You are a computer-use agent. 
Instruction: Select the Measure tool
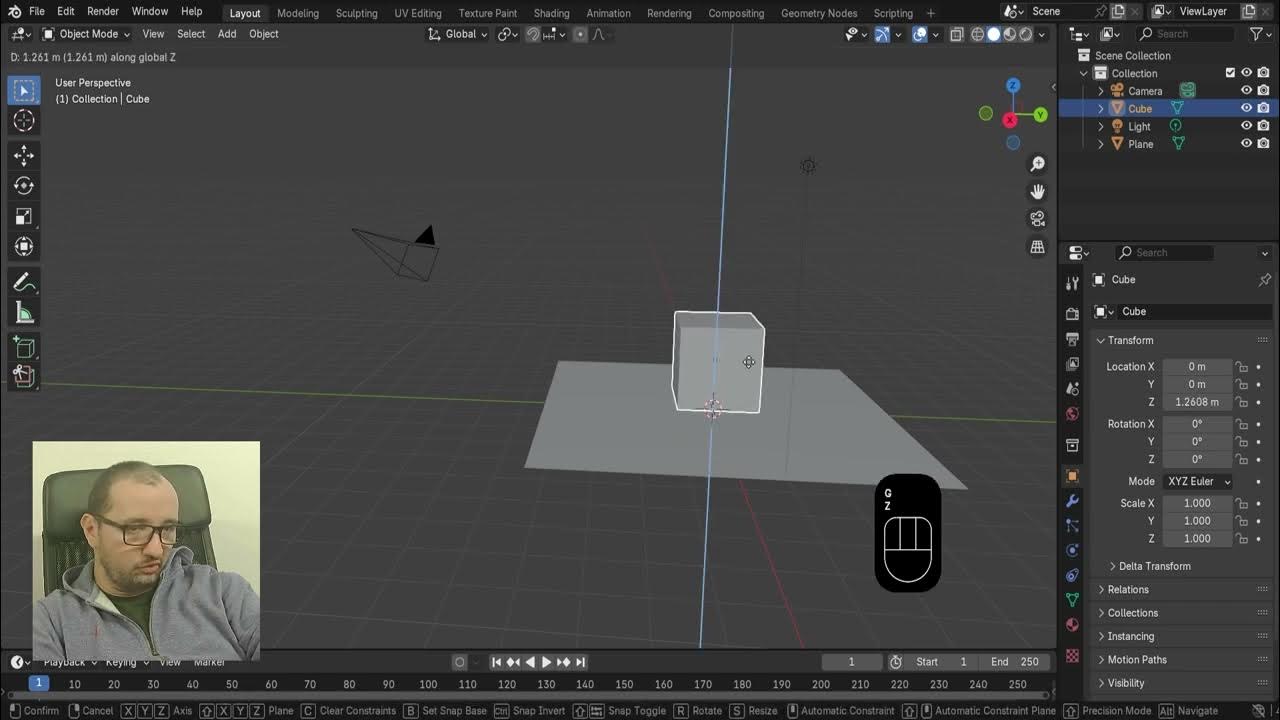(24, 314)
